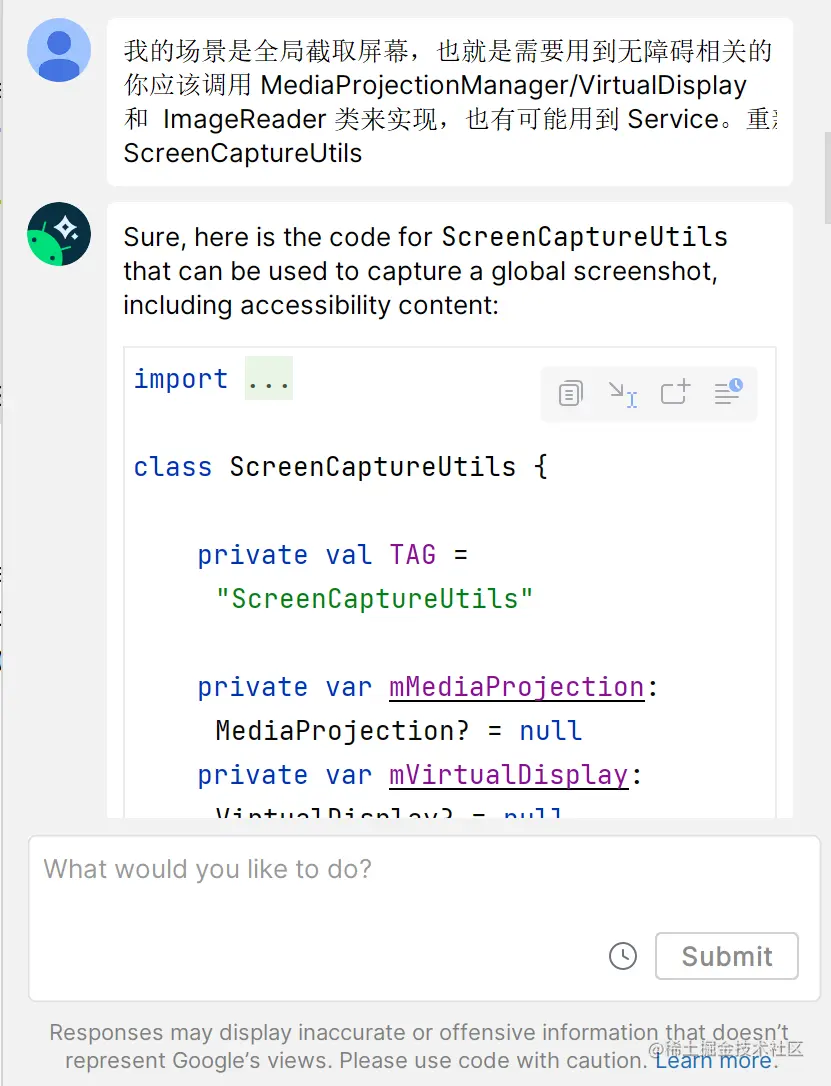831x1086 pixels.
Task: Click the Studio Bot avatar icon
Action: pos(59,234)
